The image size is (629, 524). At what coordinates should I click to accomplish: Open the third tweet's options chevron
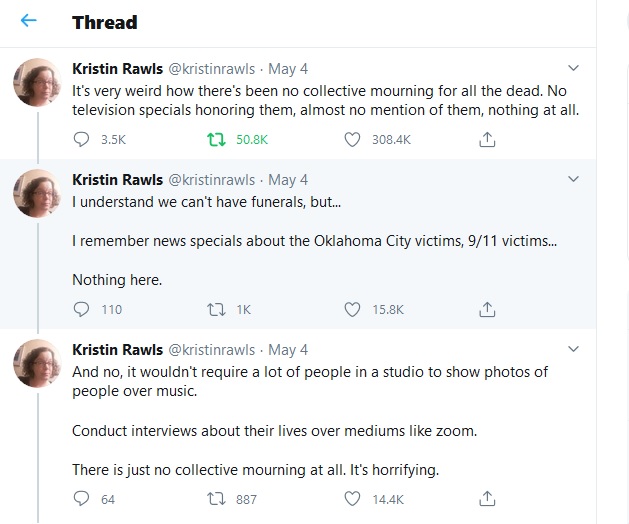click(573, 349)
